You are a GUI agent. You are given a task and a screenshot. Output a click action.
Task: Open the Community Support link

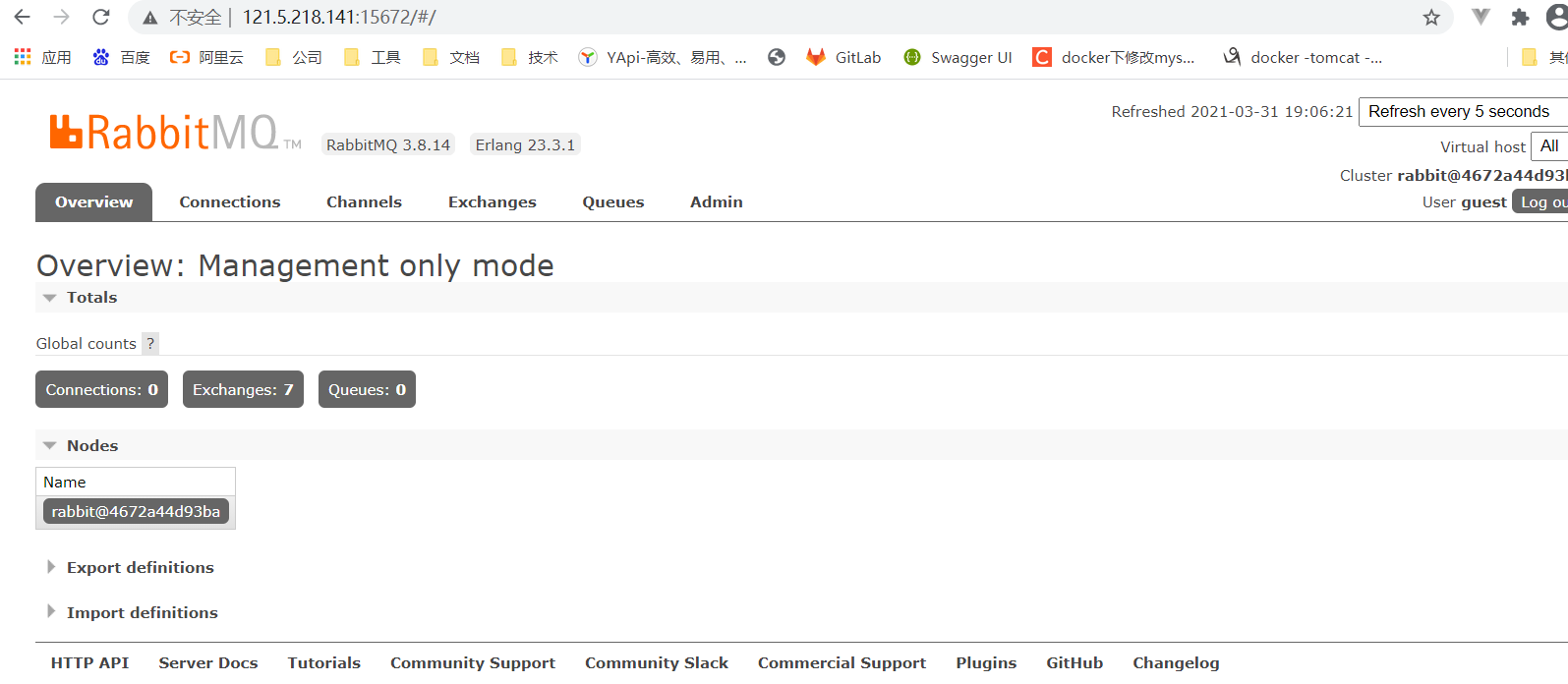[x=472, y=662]
